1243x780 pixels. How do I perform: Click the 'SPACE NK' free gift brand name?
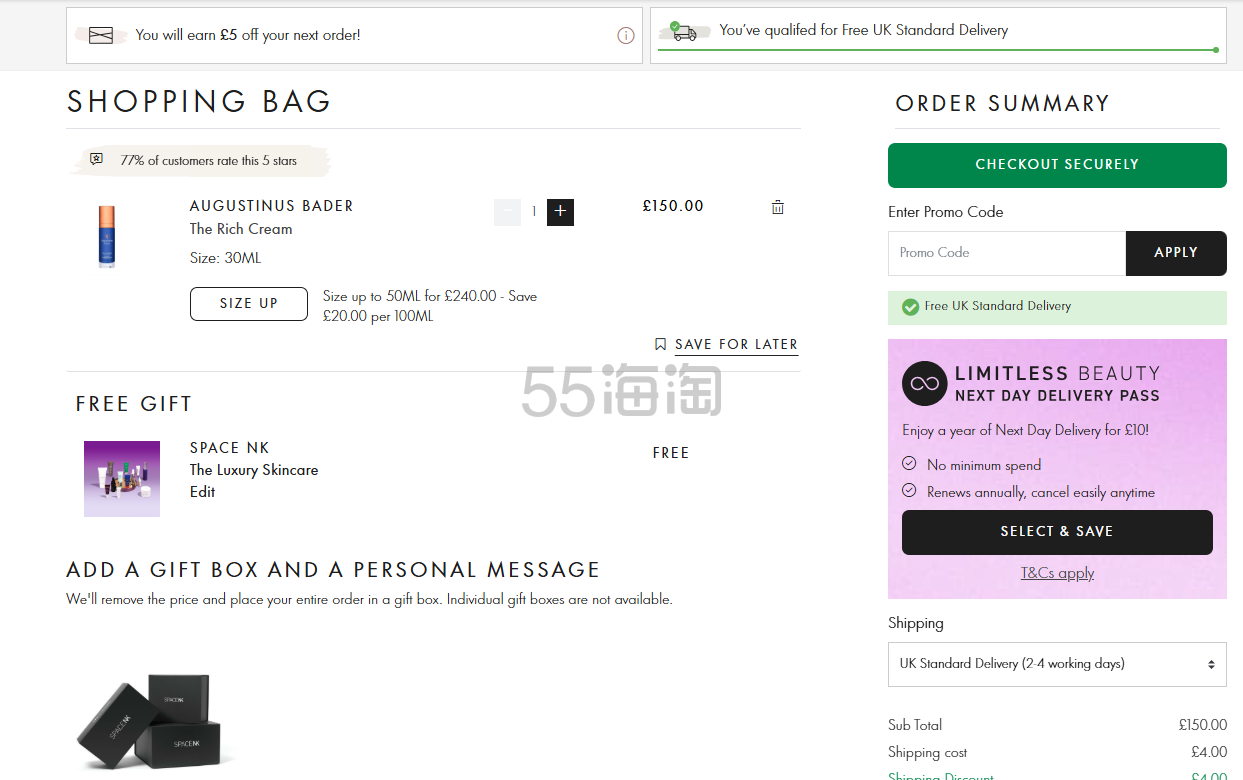coord(230,448)
